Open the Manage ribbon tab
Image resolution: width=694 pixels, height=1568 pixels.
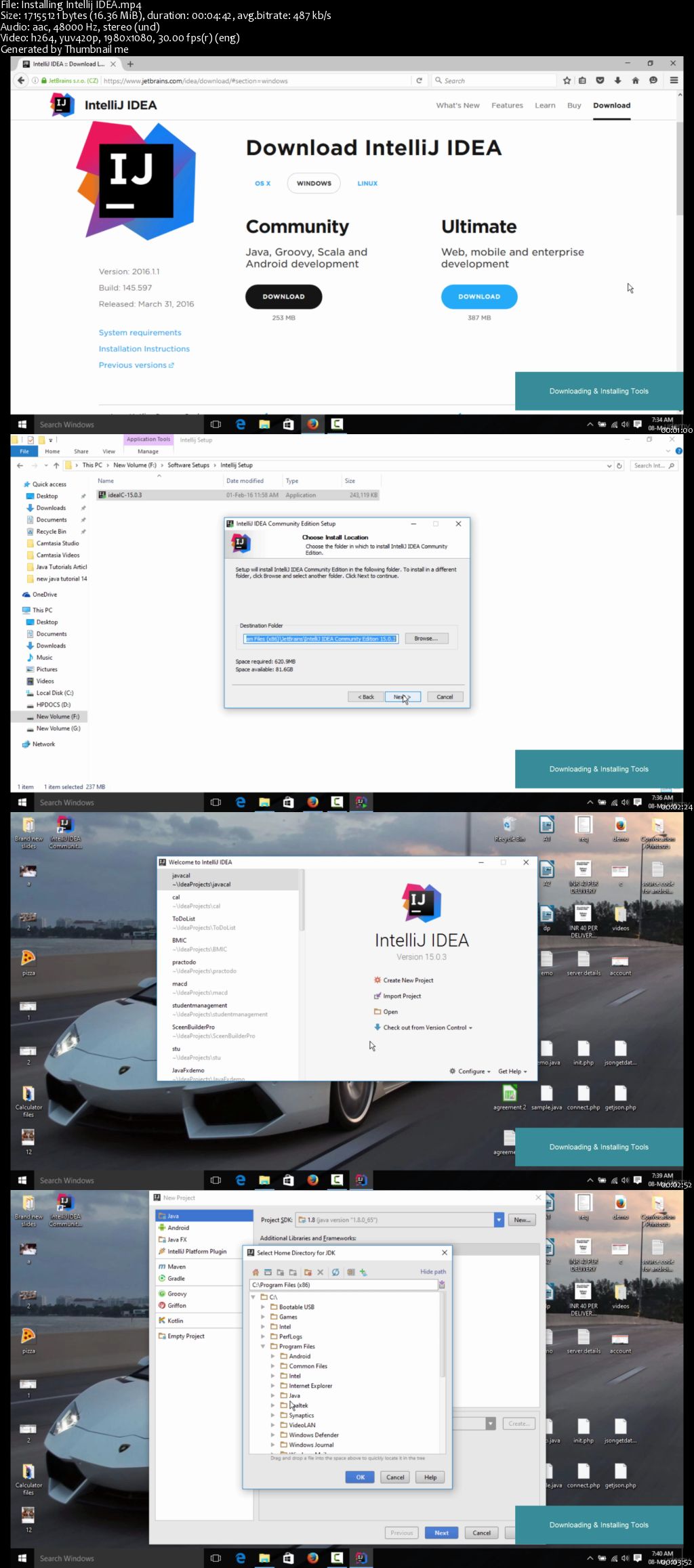point(148,451)
